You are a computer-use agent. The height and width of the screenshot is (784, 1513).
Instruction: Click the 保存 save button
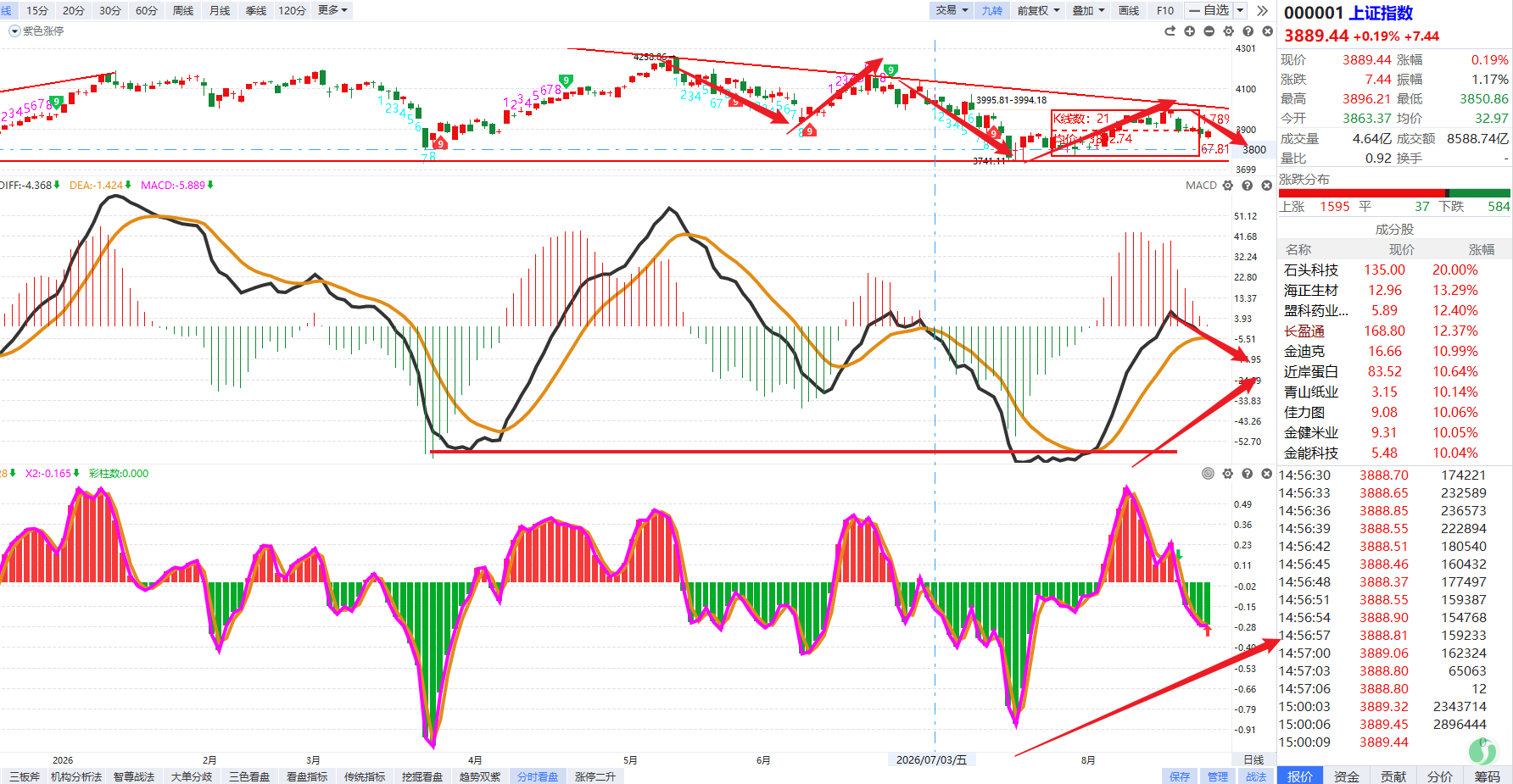coord(1180,776)
